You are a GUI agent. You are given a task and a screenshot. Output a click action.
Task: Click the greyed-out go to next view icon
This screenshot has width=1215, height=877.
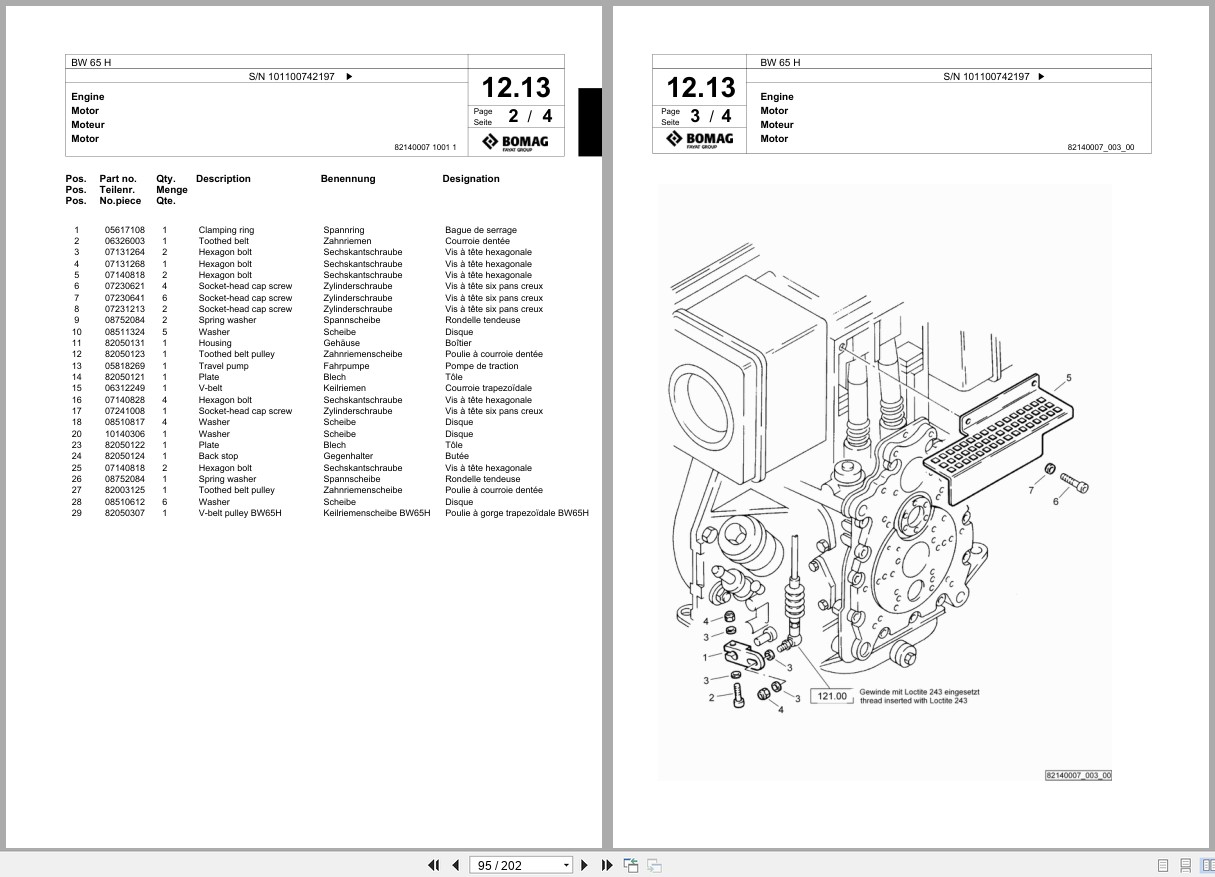pyautogui.click(x=654, y=865)
